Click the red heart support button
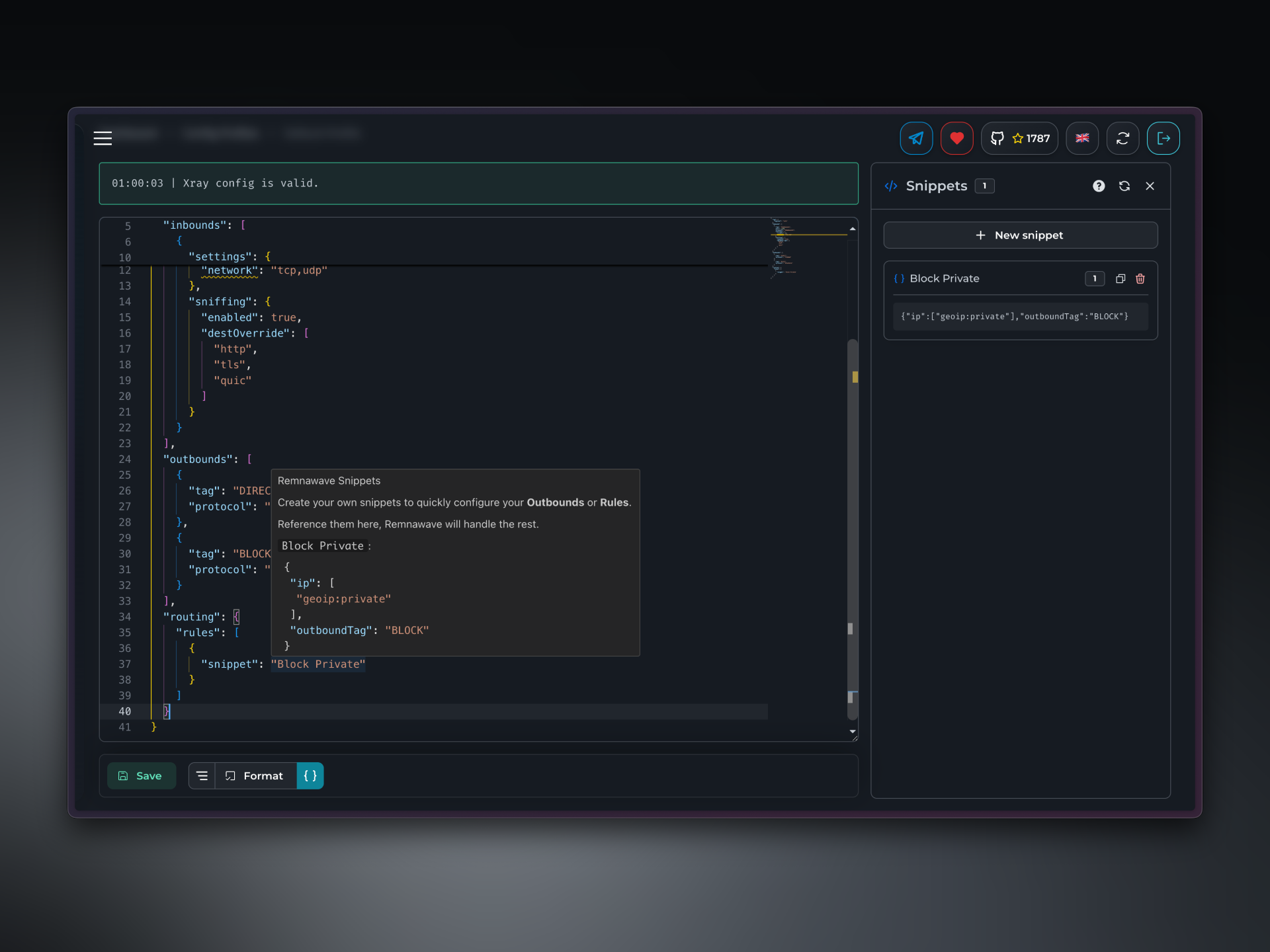Screen dimensions: 1270x952 click(x=956, y=138)
